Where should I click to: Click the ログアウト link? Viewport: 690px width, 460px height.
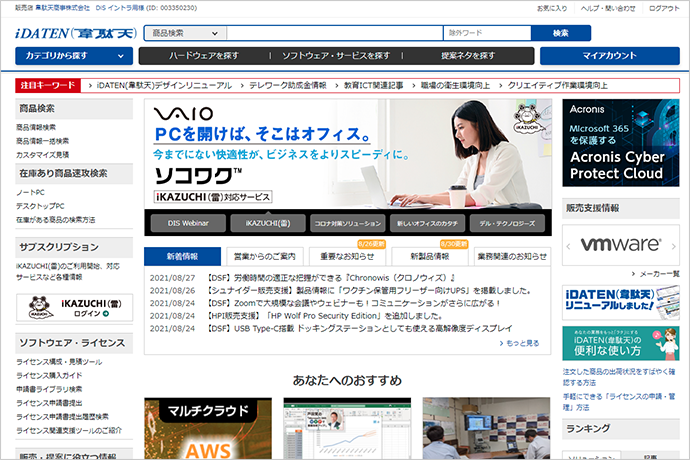664,8
